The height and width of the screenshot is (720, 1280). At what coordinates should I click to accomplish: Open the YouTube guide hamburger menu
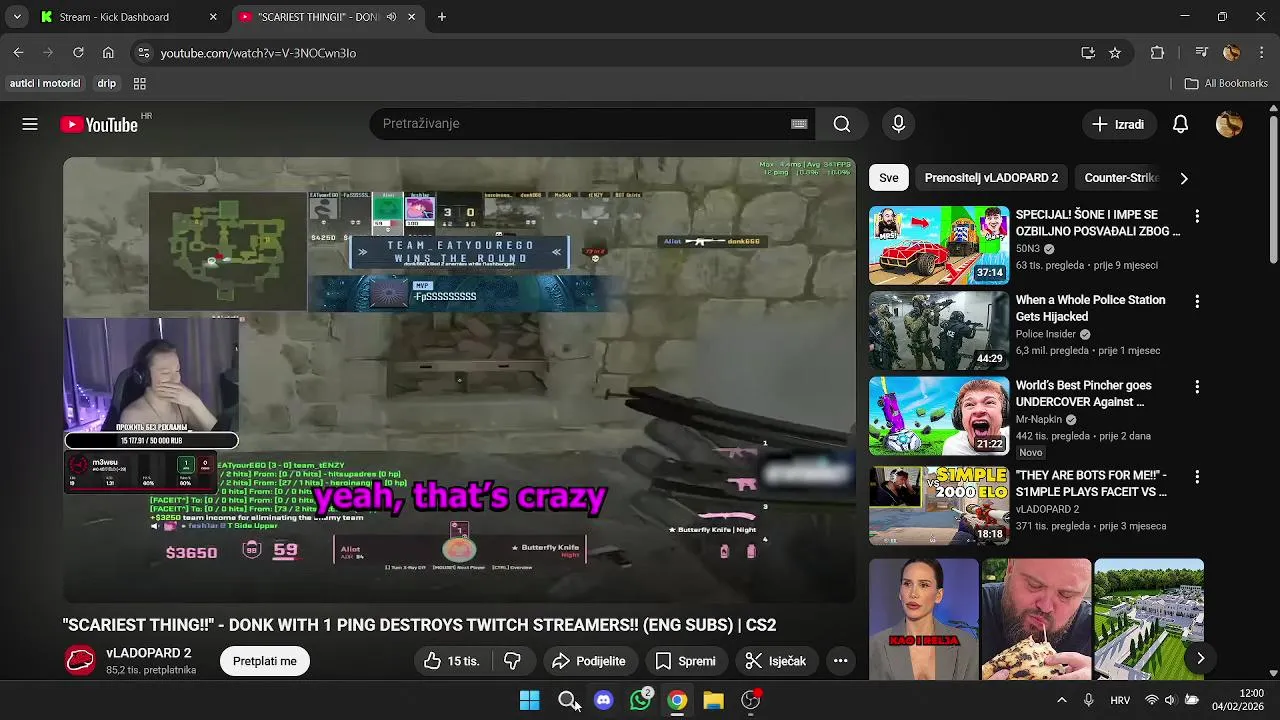click(x=30, y=124)
